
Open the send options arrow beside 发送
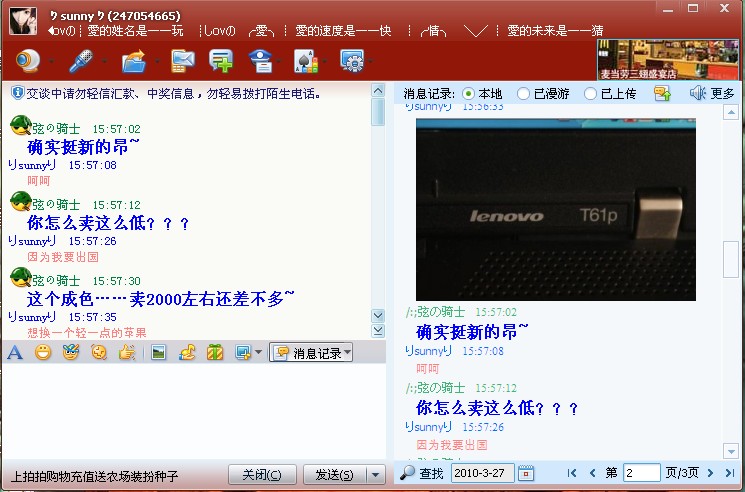[375, 474]
